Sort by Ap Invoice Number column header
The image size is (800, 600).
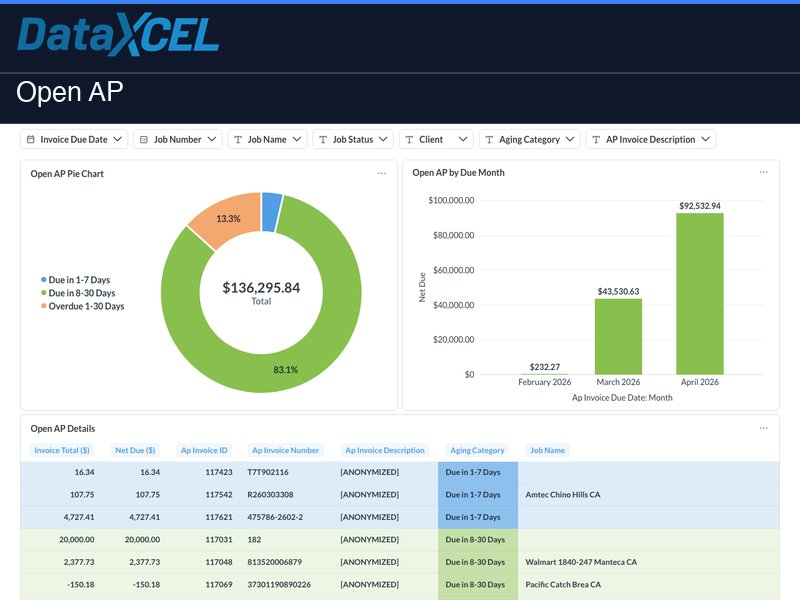pos(286,450)
